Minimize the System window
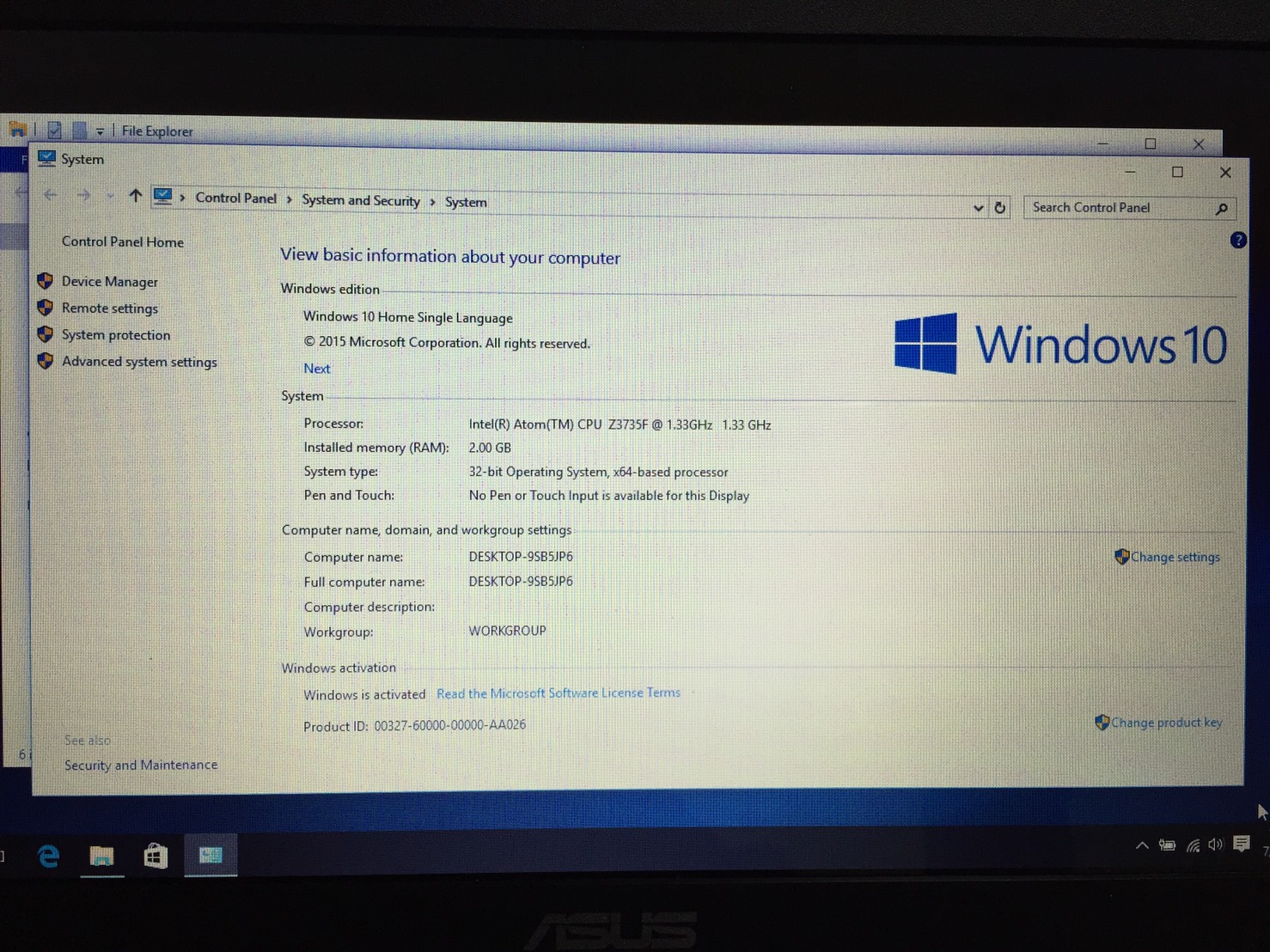Viewport: 1270px width, 952px height. click(x=1130, y=172)
